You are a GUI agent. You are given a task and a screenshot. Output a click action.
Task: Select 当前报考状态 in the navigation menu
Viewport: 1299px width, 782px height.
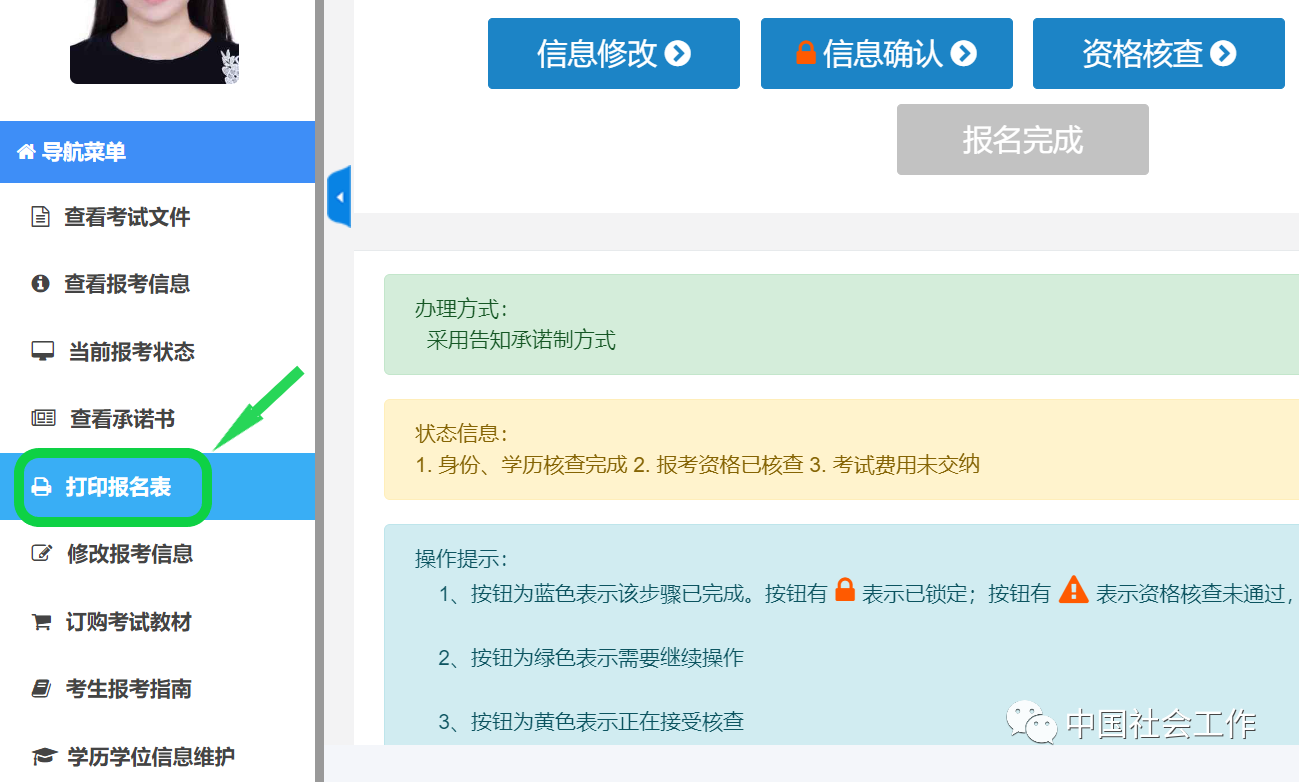(x=131, y=352)
